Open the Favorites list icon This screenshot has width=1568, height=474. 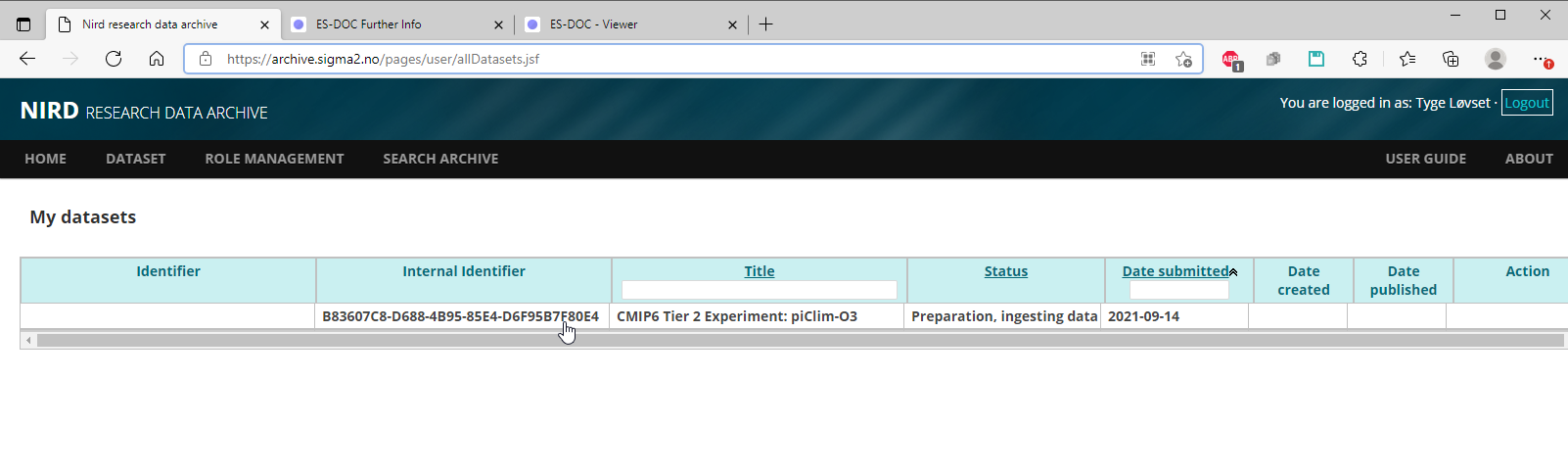click(1407, 59)
